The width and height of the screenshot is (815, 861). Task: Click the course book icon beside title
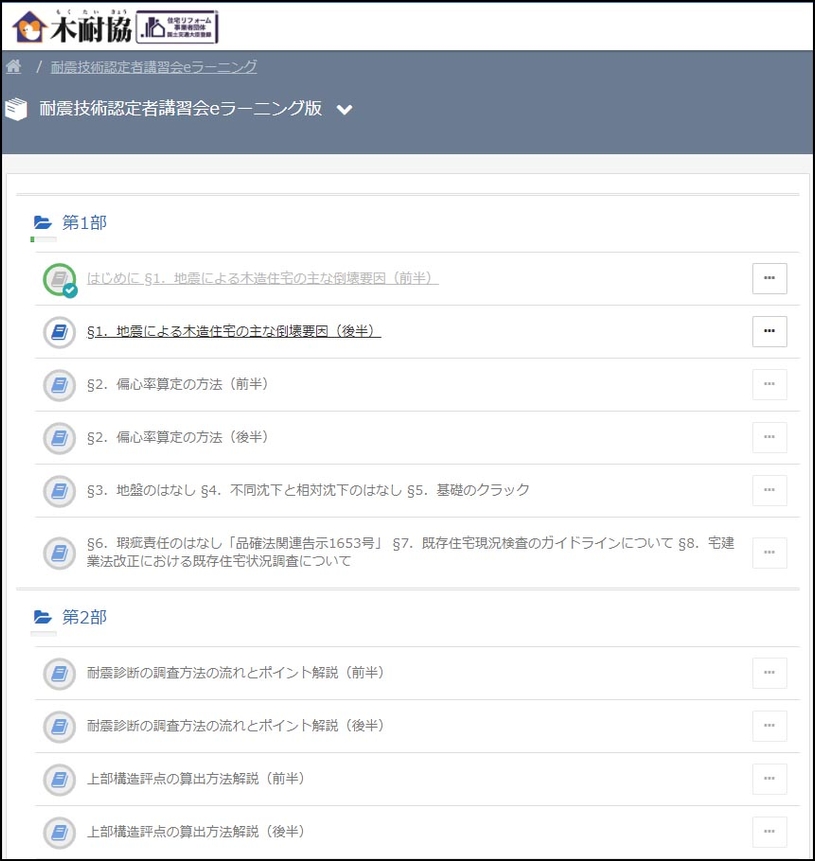click(16, 109)
